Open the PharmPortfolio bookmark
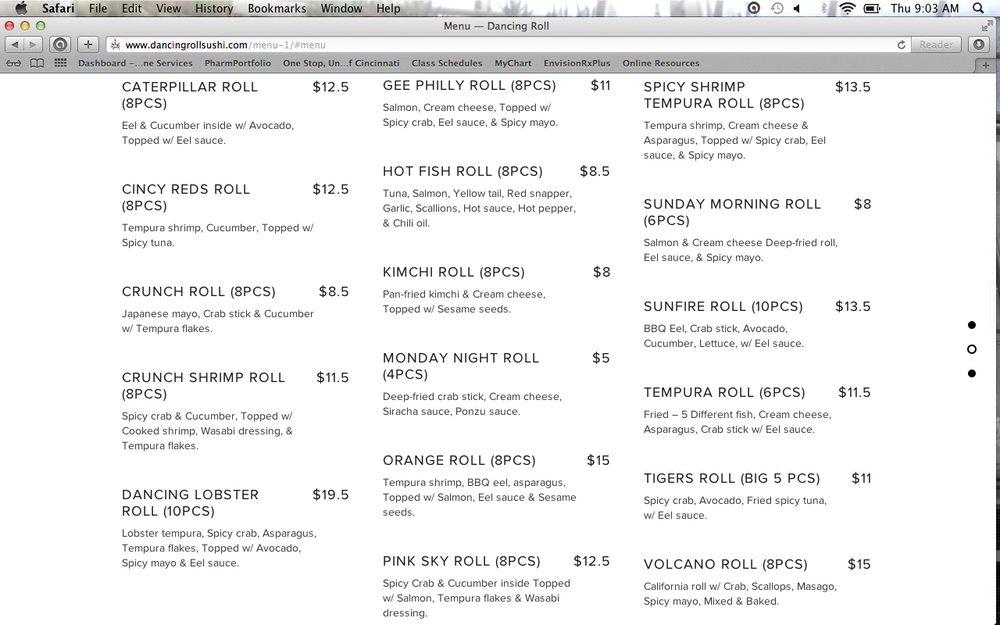The width and height of the screenshot is (1000, 625). click(x=237, y=63)
